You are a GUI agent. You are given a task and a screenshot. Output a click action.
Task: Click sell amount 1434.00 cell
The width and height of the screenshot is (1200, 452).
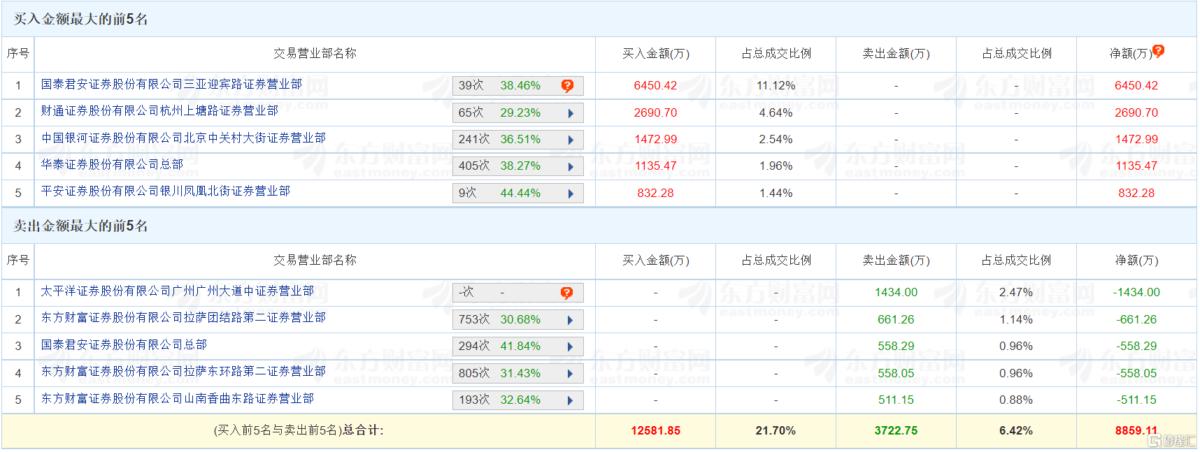click(896, 292)
